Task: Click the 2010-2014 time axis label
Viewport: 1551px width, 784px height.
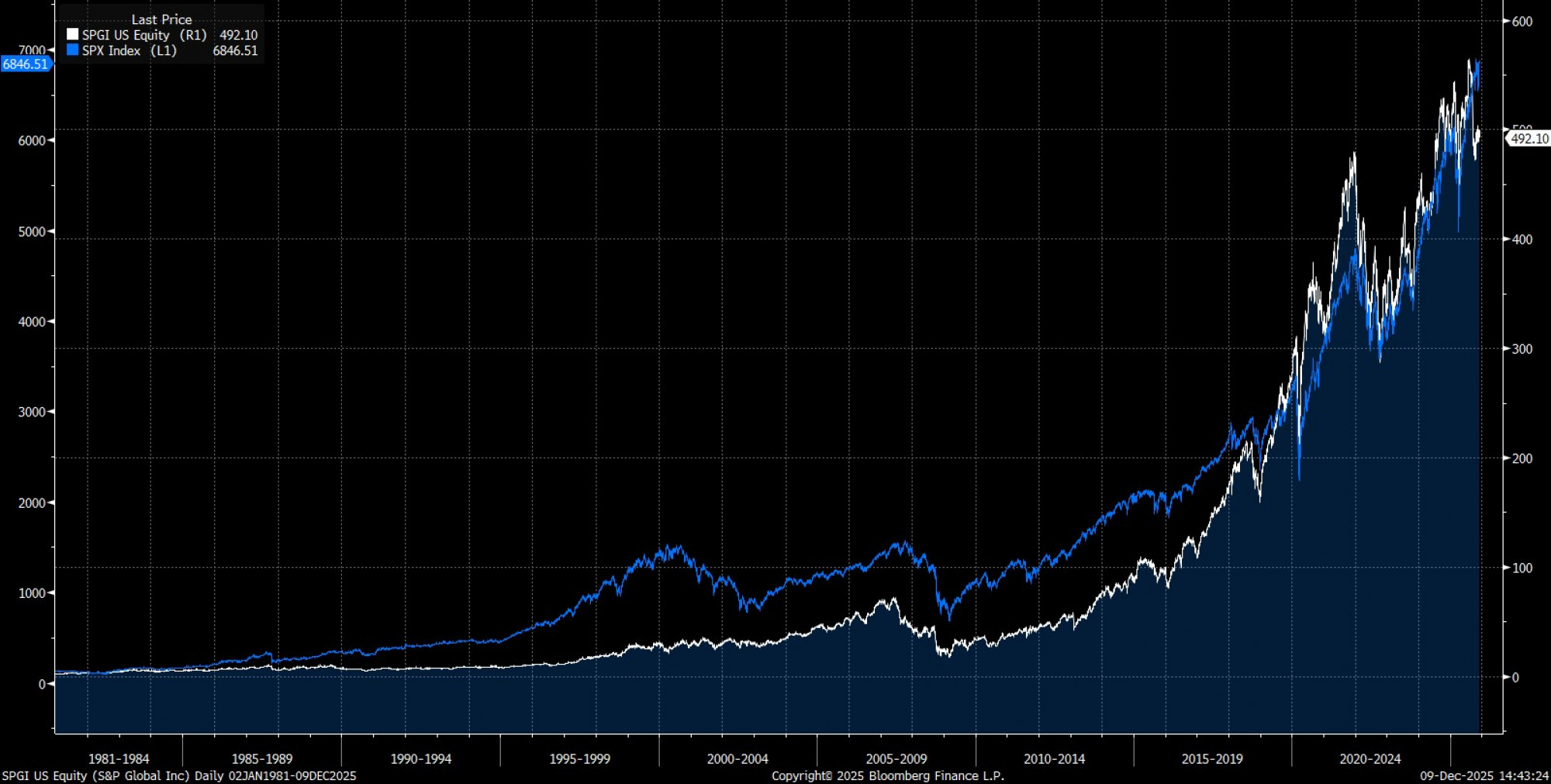Action: click(1054, 758)
